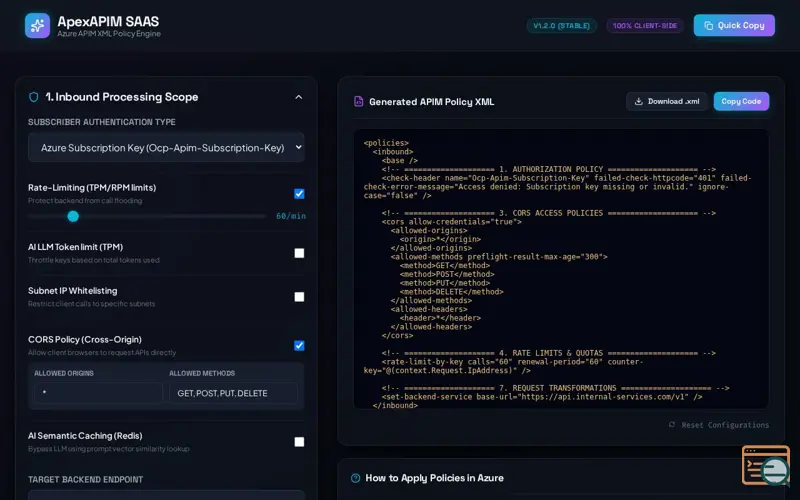
Task: Click the SUBSCRIBER AUTHENTICATION TYPE label
Action: coord(102,122)
